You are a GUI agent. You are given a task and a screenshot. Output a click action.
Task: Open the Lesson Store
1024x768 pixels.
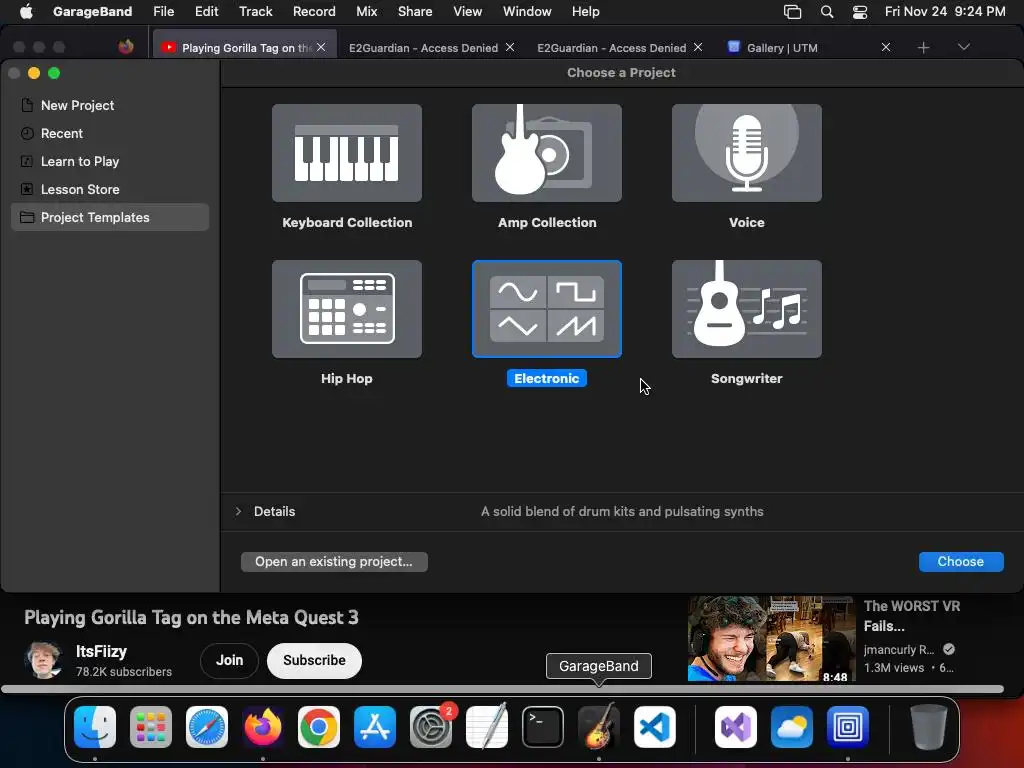pos(110,189)
